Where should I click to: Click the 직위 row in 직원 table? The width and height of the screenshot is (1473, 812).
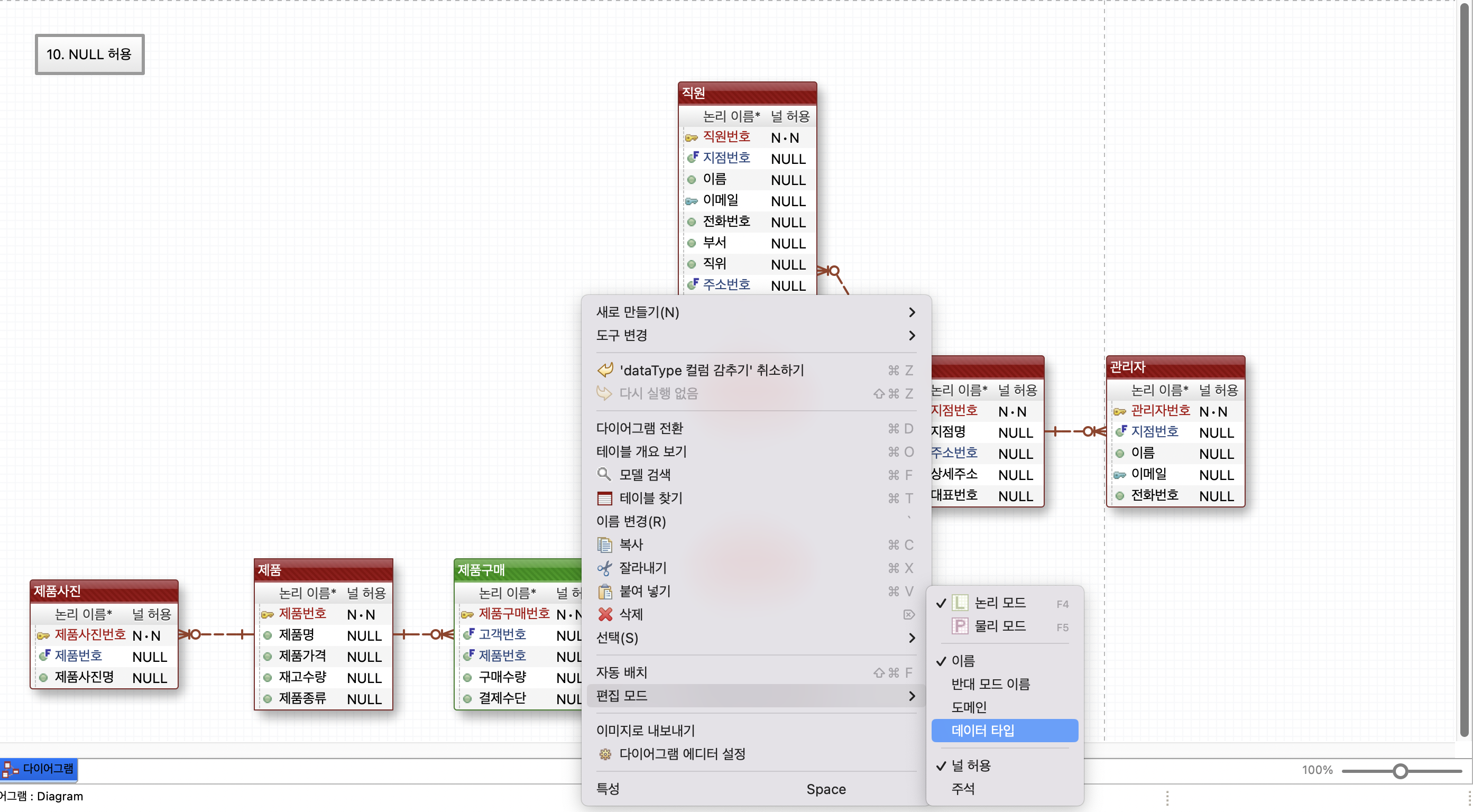coord(748,264)
